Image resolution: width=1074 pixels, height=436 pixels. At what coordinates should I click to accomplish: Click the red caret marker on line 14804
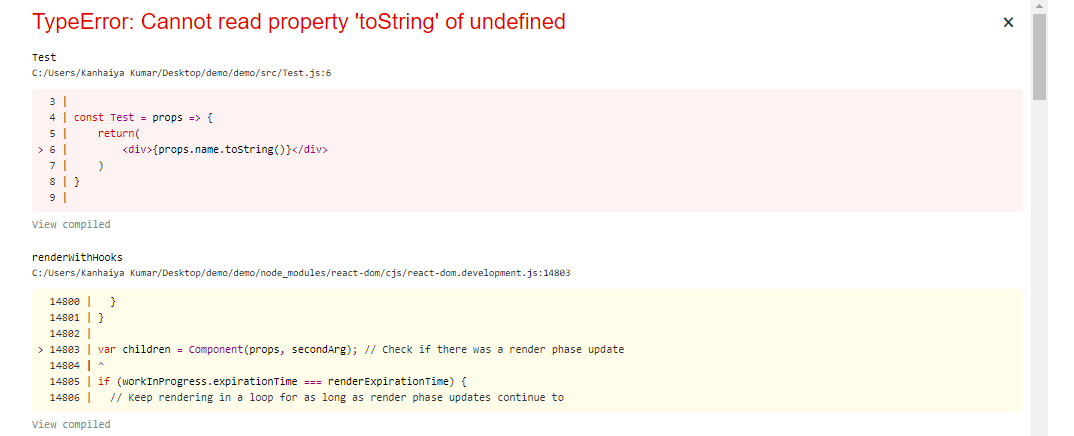[x=100, y=365]
